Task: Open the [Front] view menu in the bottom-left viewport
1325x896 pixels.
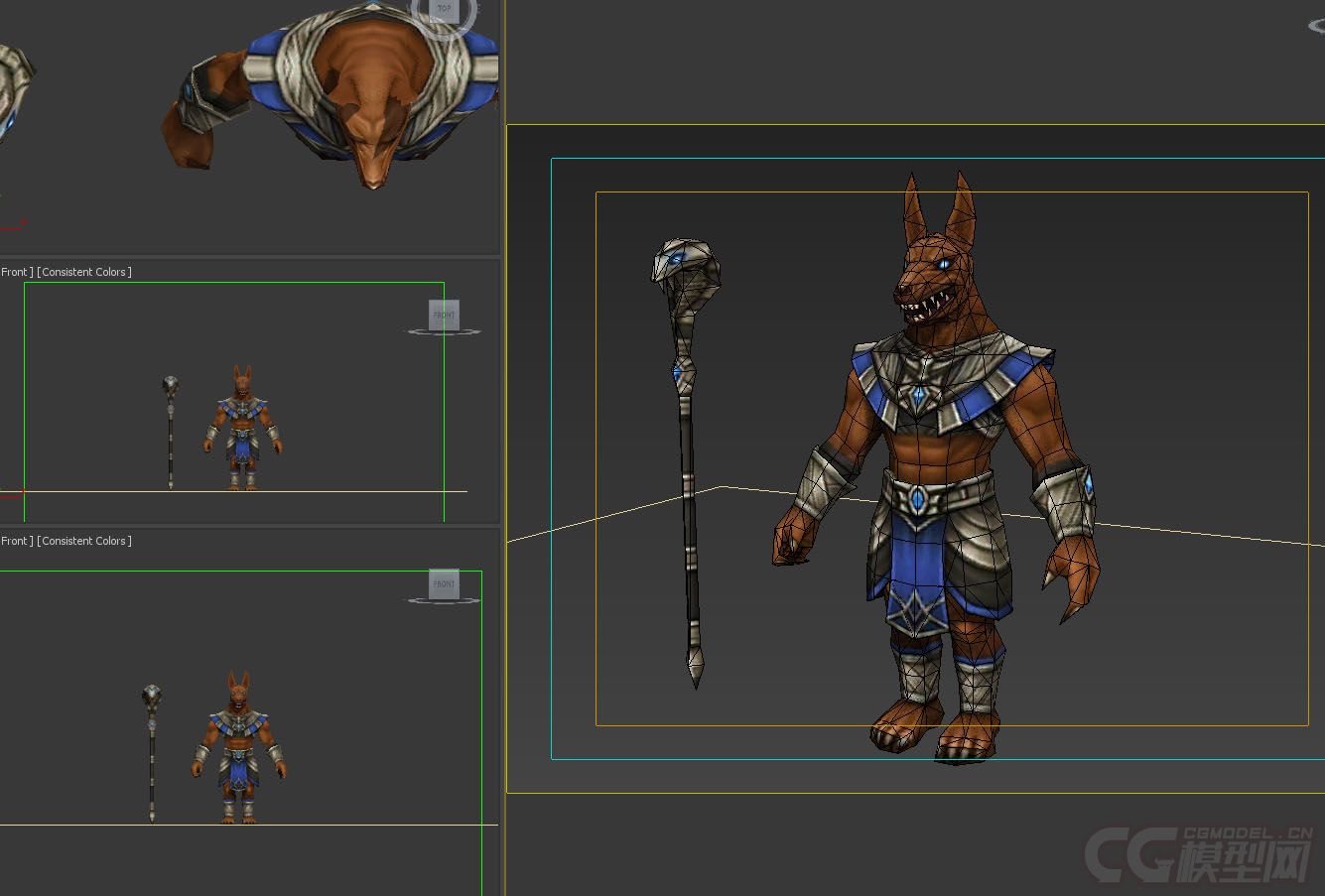Action: coord(16,541)
